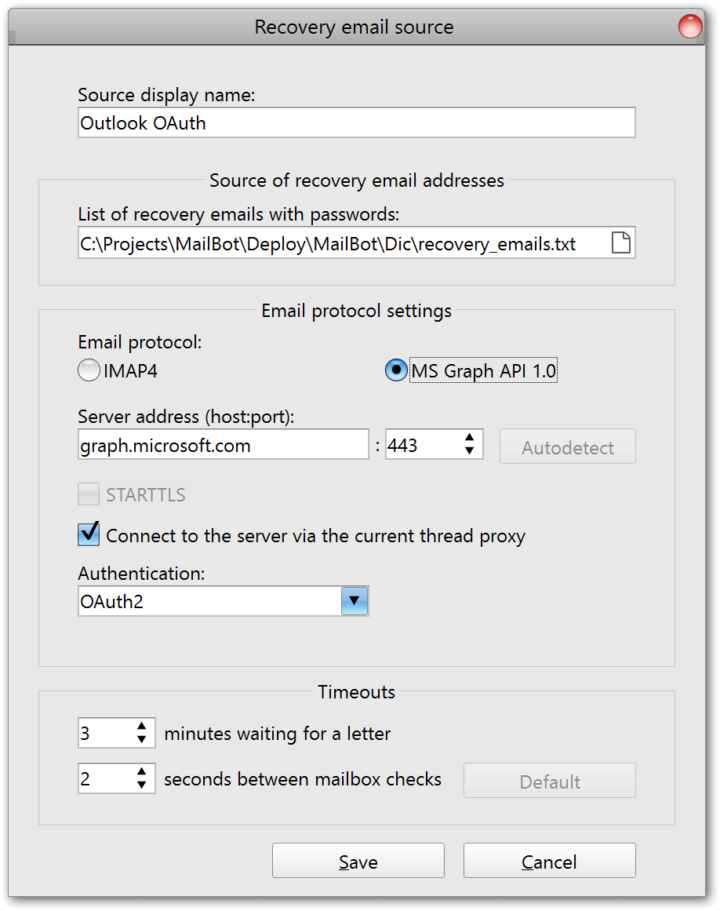Screen dimensions: 720x911
Task: Open the file browser icon beside the recovery emails path
Action: [620, 242]
